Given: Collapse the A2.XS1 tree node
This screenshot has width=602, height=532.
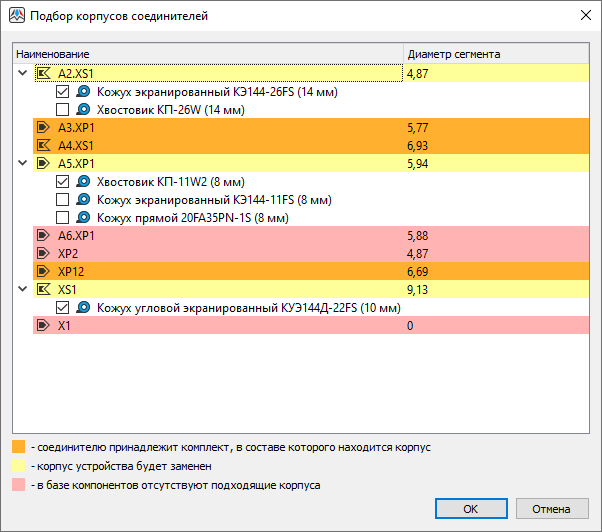Looking at the screenshot, I should [x=23, y=73].
